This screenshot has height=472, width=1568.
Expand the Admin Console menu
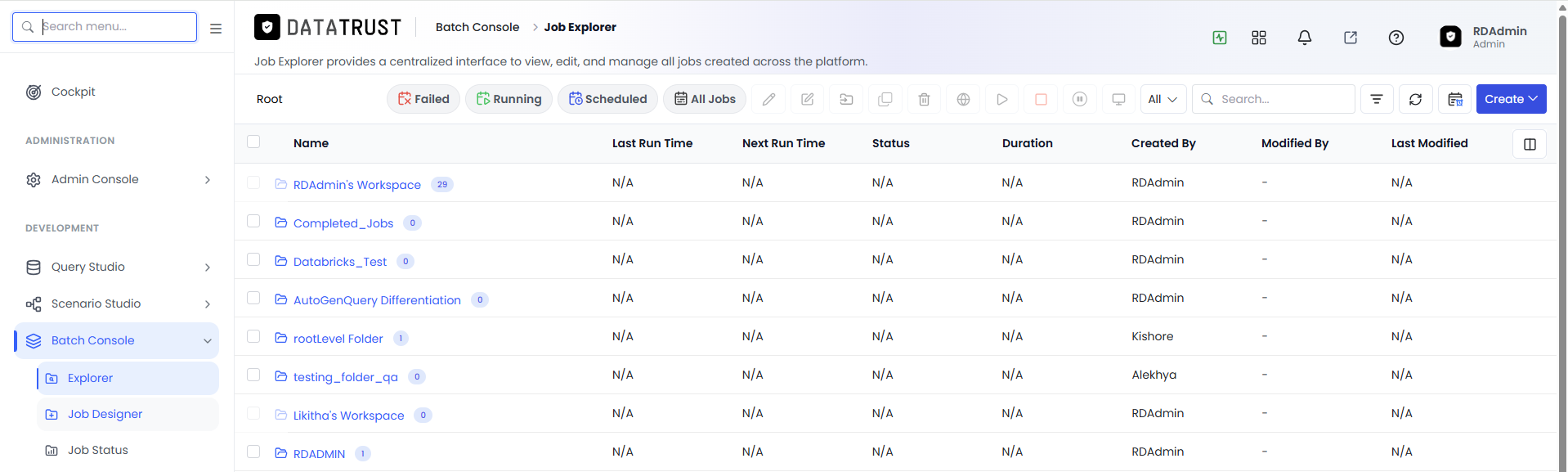tap(117, 179)
